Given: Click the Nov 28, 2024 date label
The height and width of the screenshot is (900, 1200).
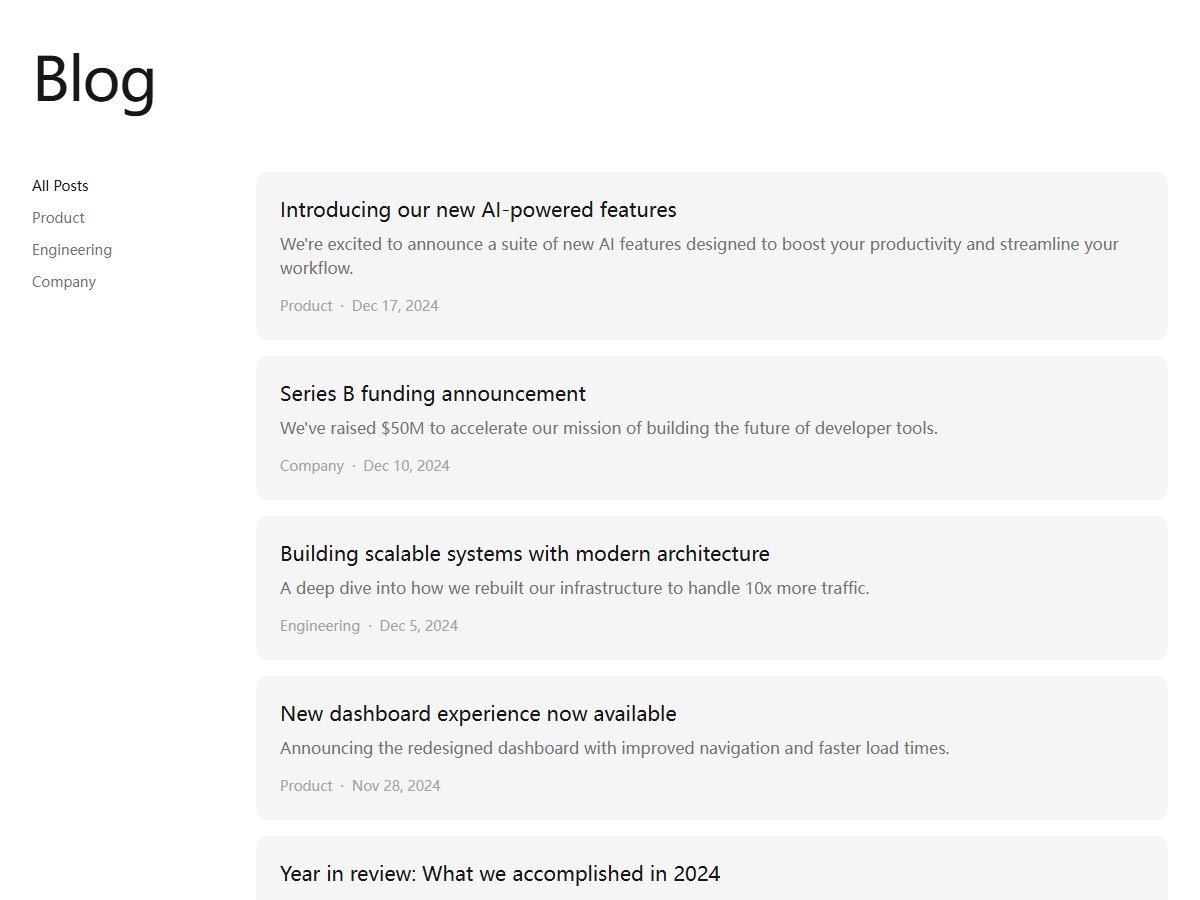Looking at the screenshot, I should [x=396, y=786].
